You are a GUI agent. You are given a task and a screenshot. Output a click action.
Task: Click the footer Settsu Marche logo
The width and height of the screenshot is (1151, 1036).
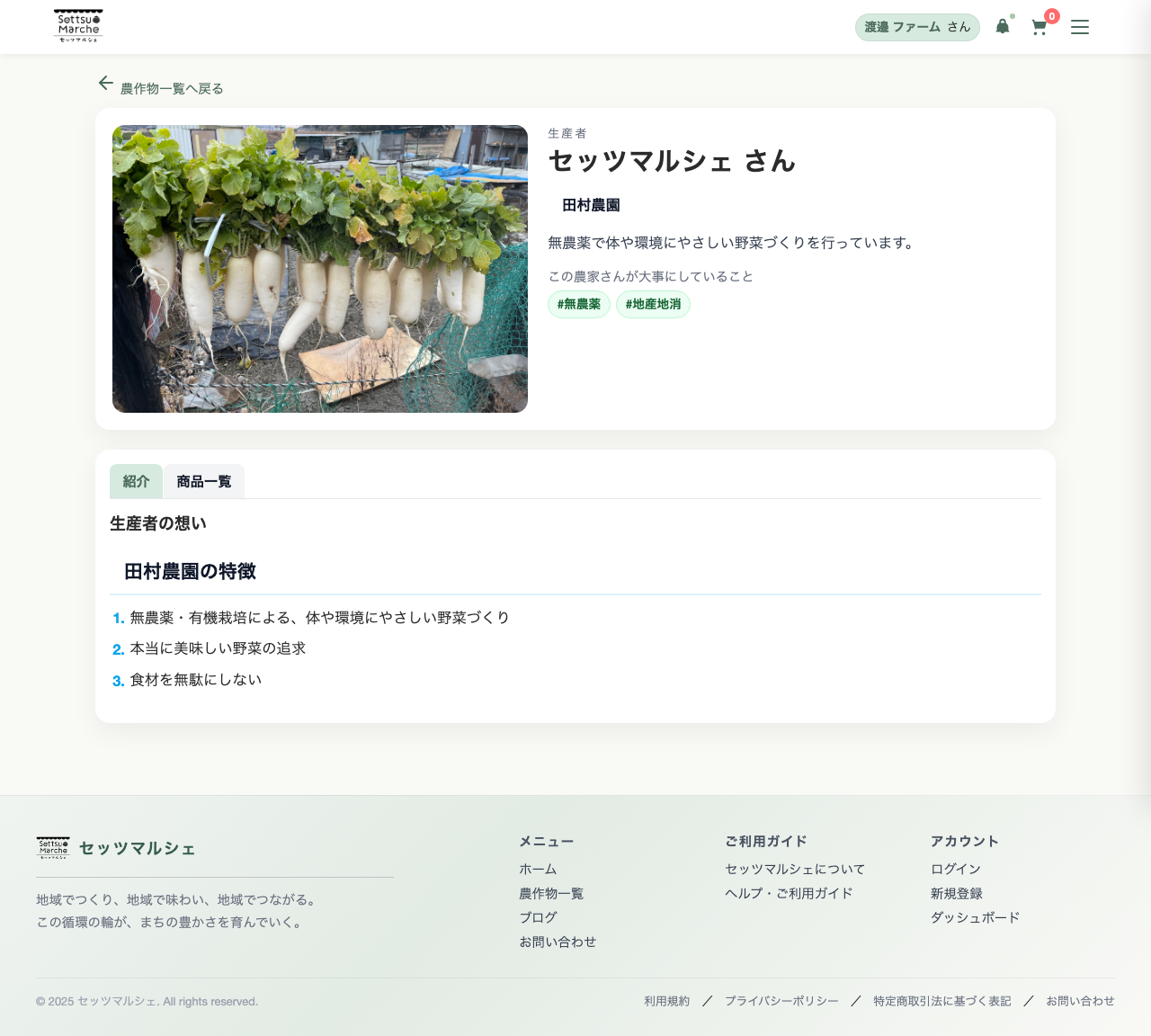[53, 848]
